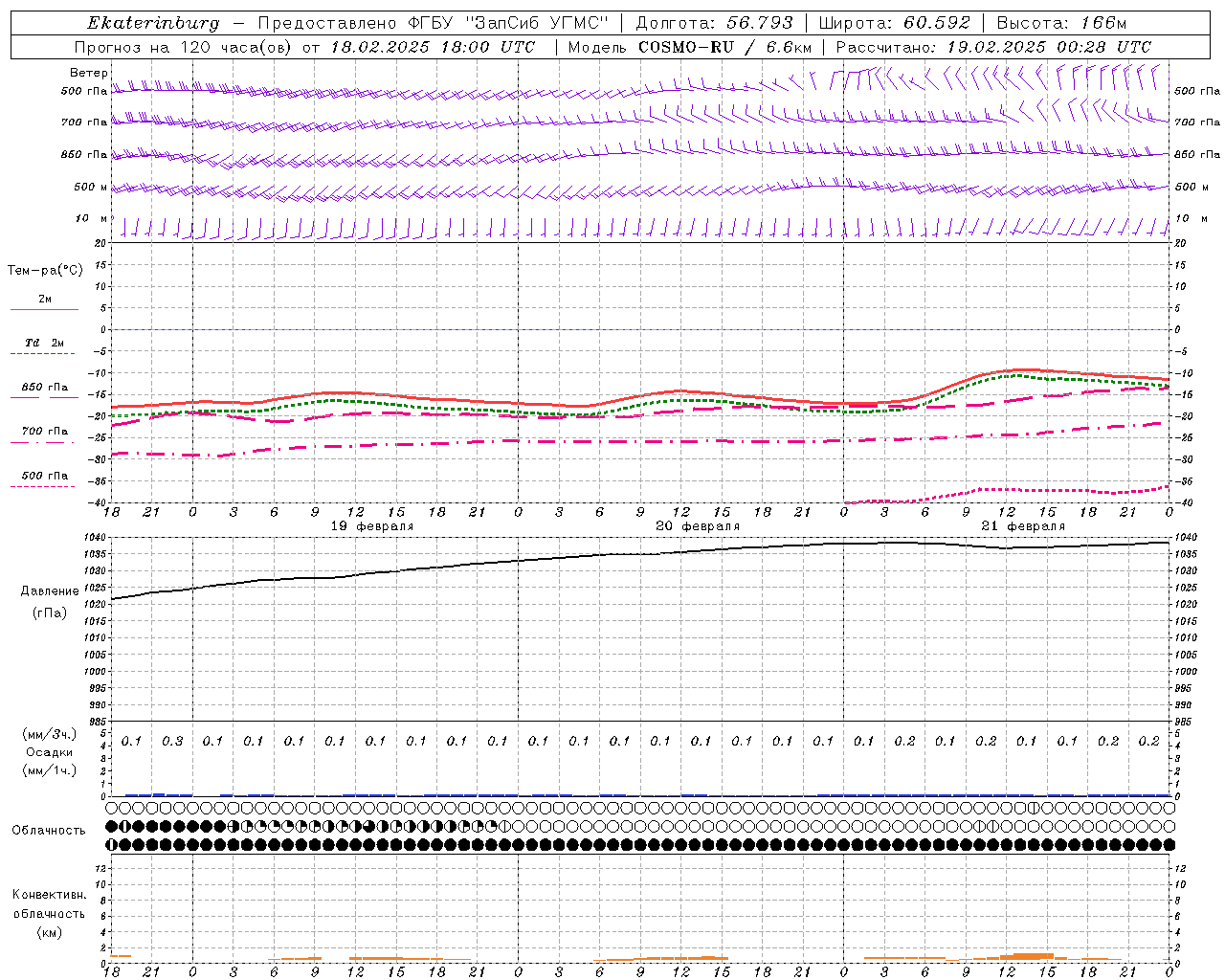The image size is (1225, 980).
Task: Select the Долгота: 56.793 value
Action: [x=714, y=23]
